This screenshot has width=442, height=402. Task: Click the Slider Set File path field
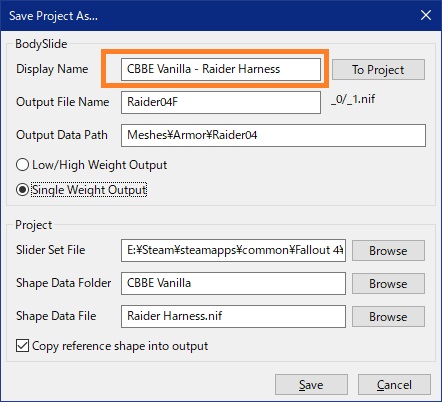233,250
